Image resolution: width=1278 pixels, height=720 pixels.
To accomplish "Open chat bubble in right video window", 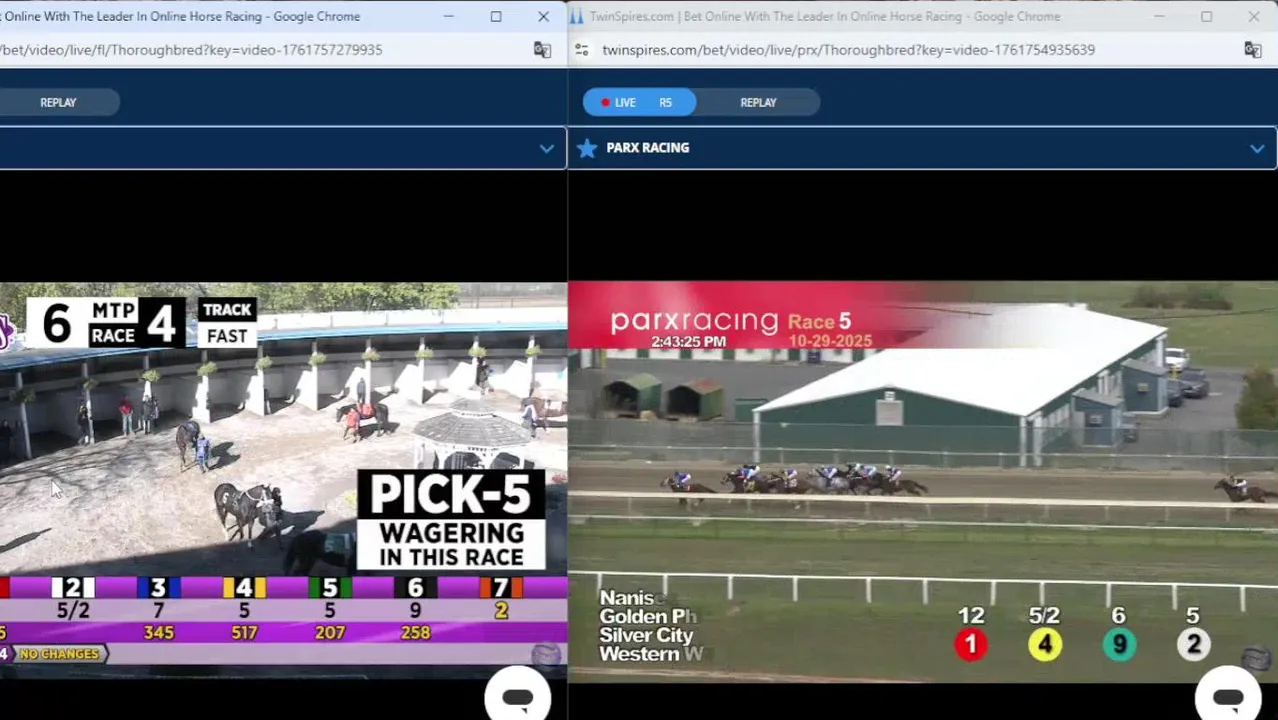I will pyautogui.click(x=1228, y=697).
